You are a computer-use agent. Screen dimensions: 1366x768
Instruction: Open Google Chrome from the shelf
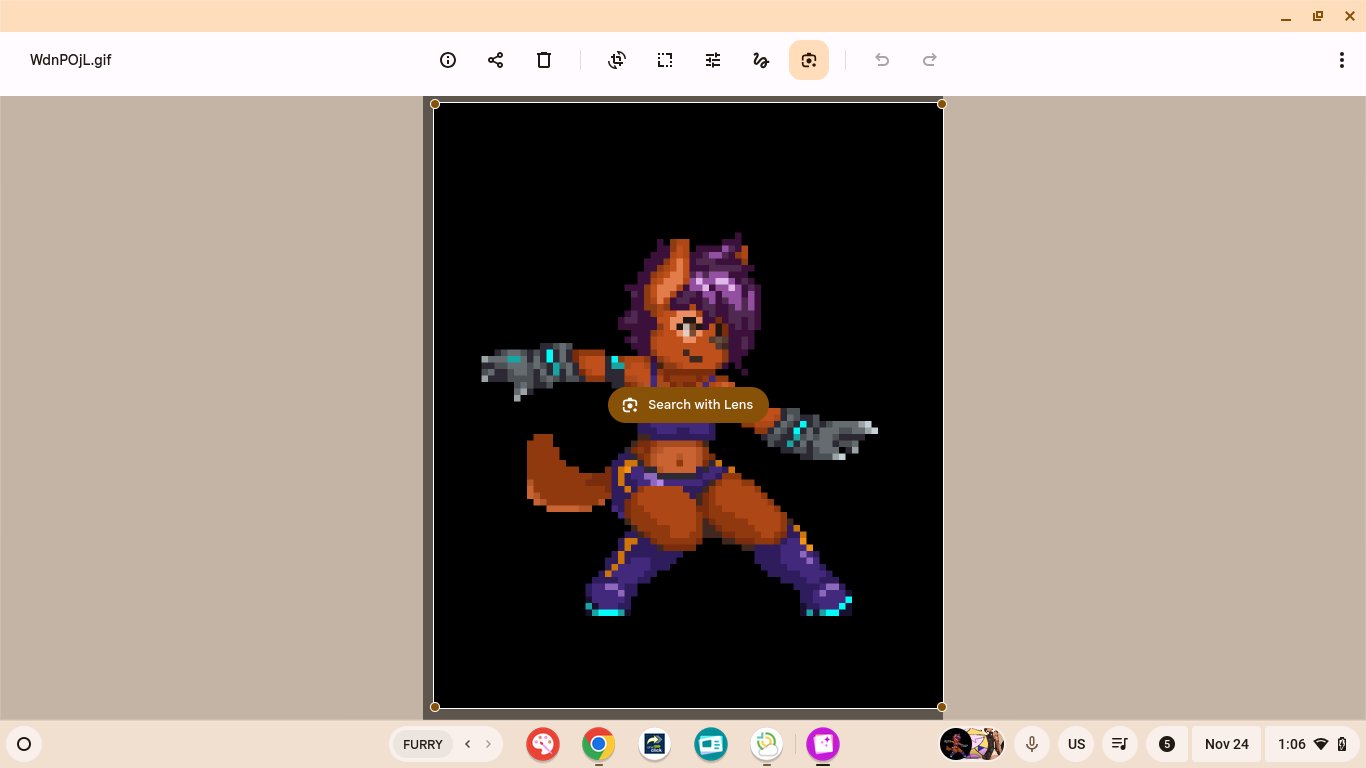[599, 744]
